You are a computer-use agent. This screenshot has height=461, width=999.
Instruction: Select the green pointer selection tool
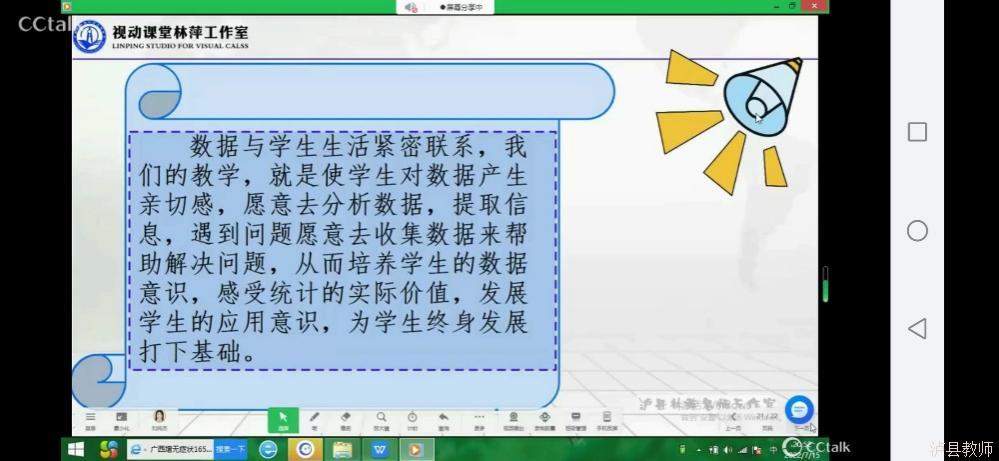(284, 420)
